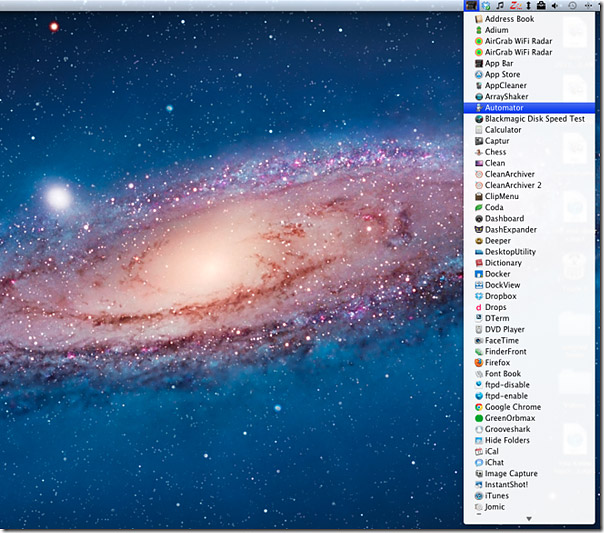Screen dimensions: 604x533
Task: Choose Deeper in the app list
Action: click(x=529, y=241)
